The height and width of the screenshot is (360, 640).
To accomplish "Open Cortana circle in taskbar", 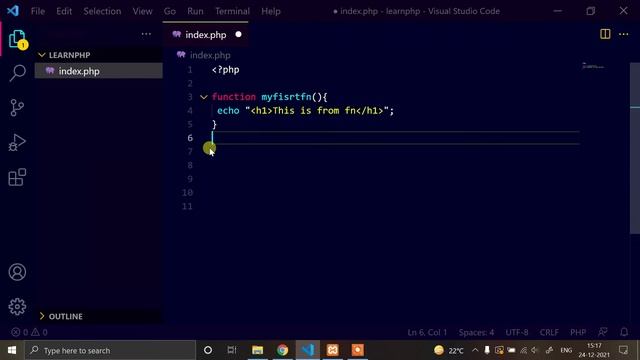I will pyautogui.click(x=208, y=350).
